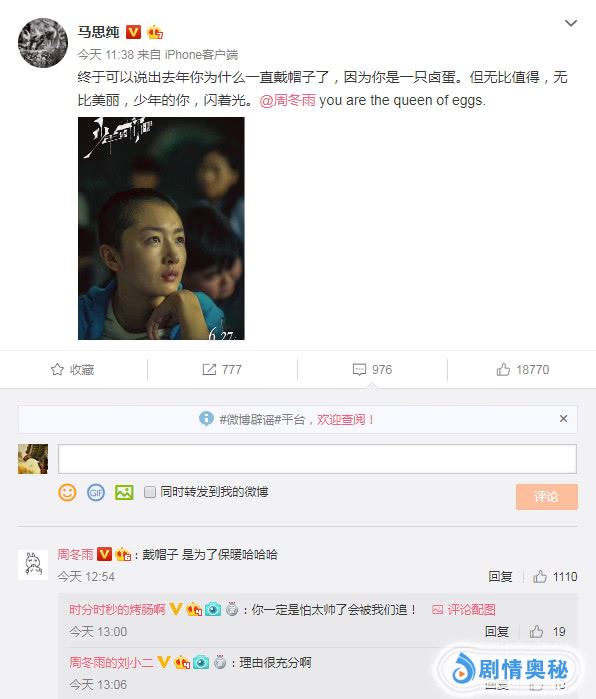The width and height of the screenshot is (596, 699).
Task: Click the repost icon showing 777
Action: click(x=209, y=369)
